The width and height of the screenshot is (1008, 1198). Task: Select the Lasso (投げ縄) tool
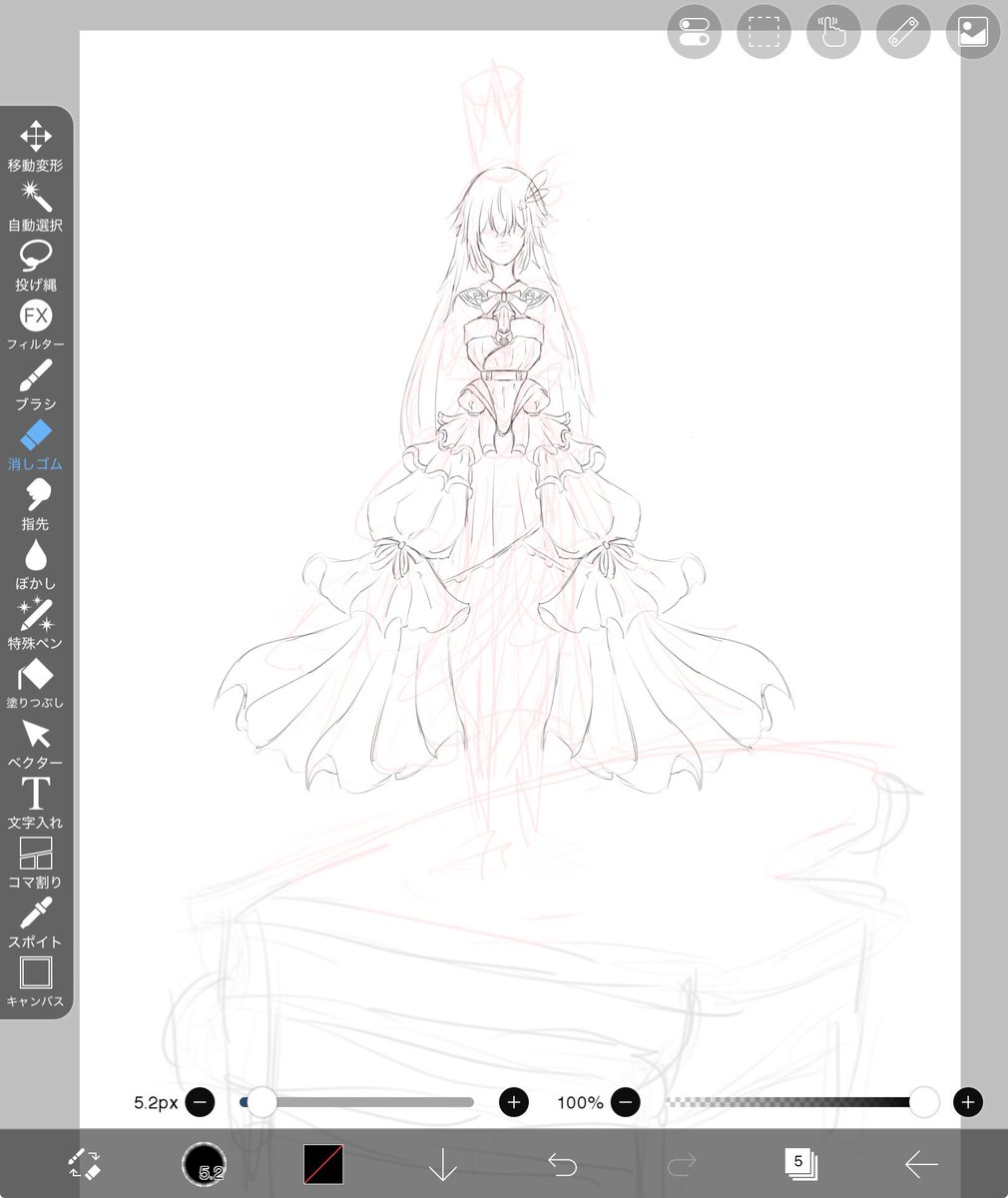(36, 266)
